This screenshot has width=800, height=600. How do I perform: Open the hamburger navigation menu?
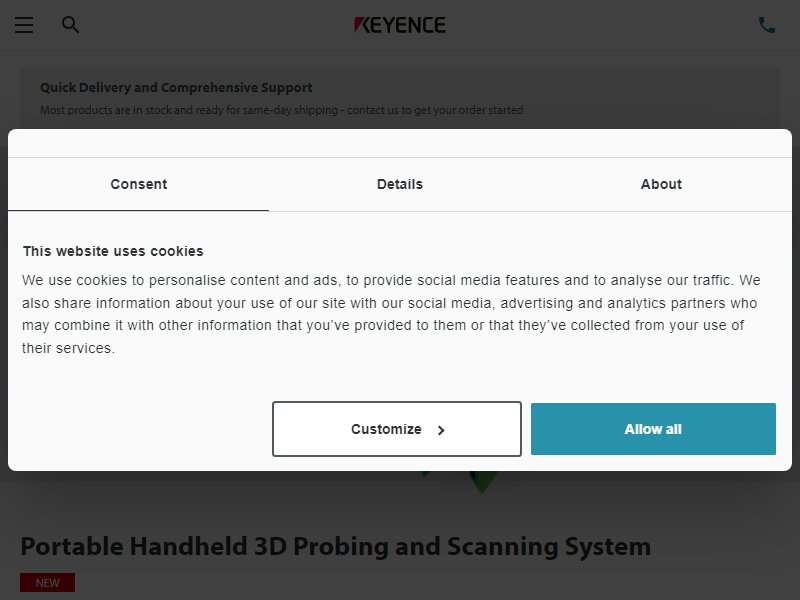pos(23,25)
